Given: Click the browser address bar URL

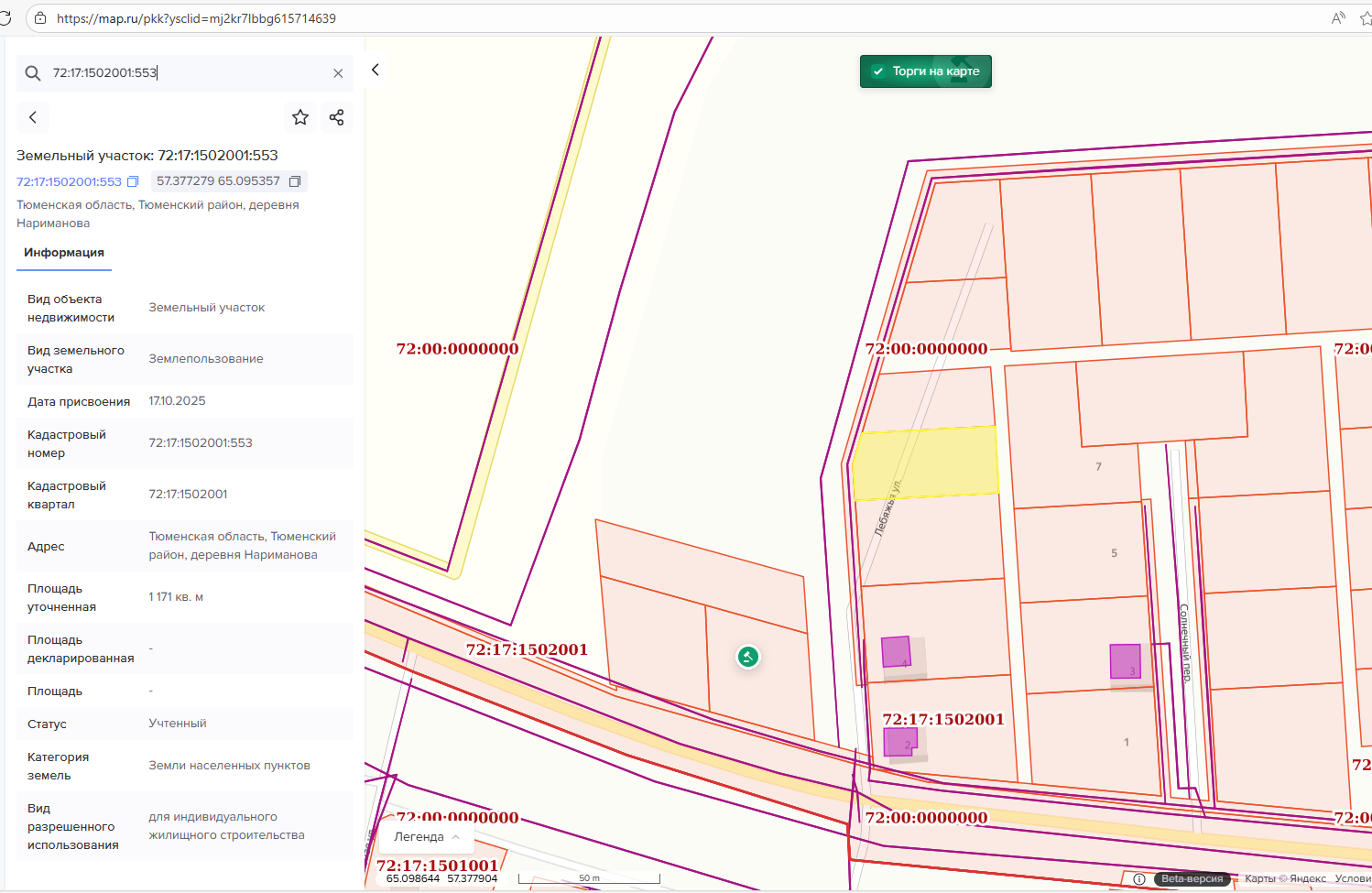Looking at the screenshot, I should click(x=196, y=18).
